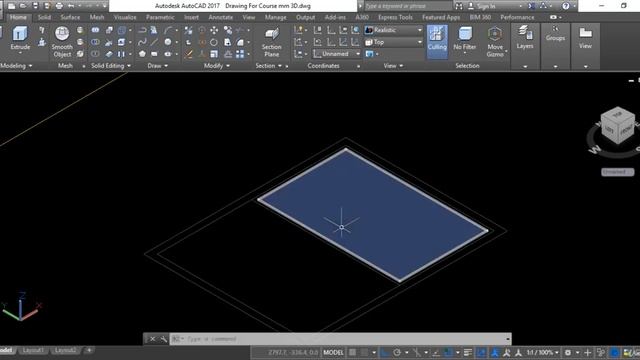
Task: Toggle lineweight display in status bar
Action: point(468,352)
